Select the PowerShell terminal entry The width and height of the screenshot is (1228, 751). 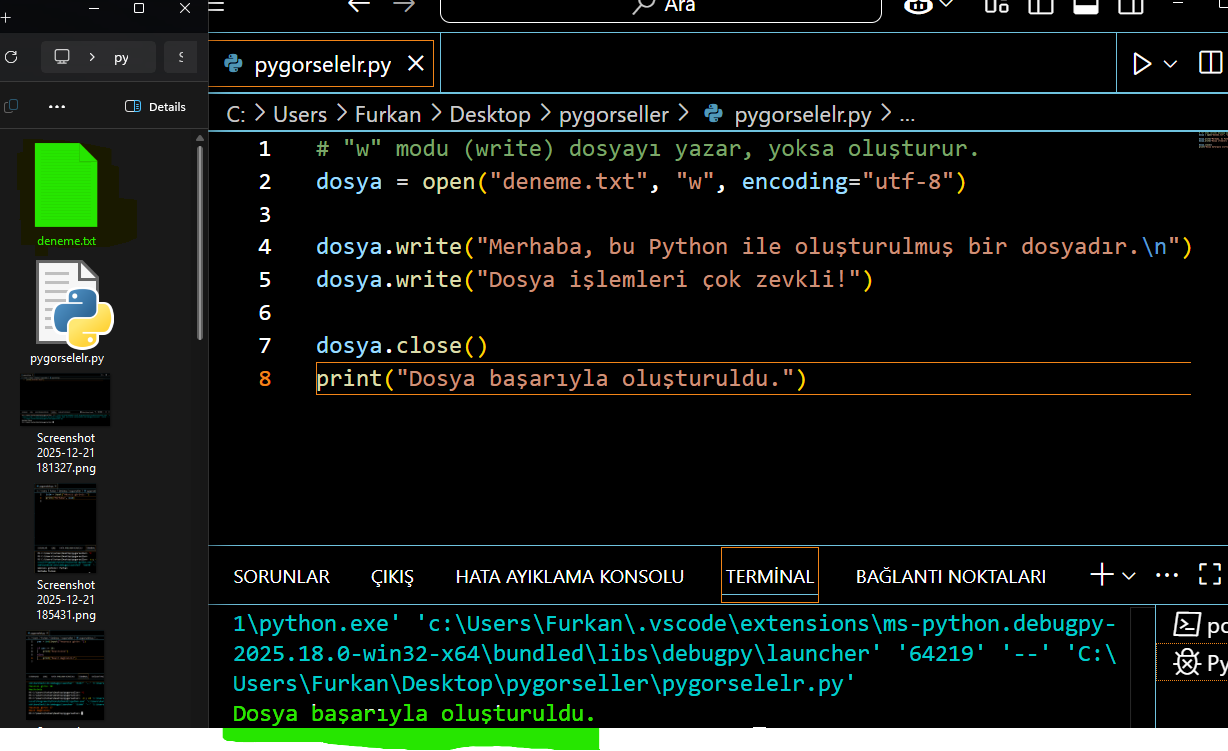[1198, 625]
